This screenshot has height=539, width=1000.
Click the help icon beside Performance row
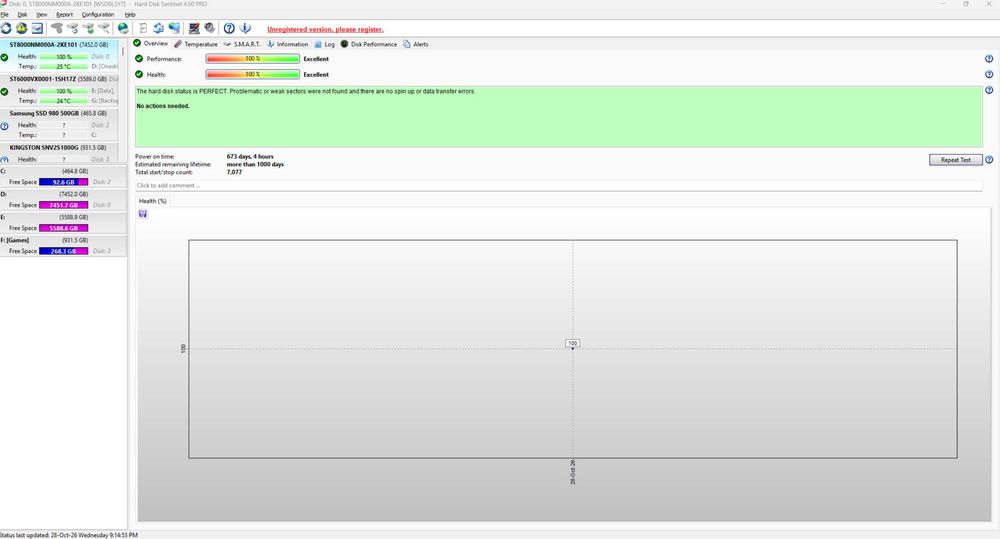point(989,59)
